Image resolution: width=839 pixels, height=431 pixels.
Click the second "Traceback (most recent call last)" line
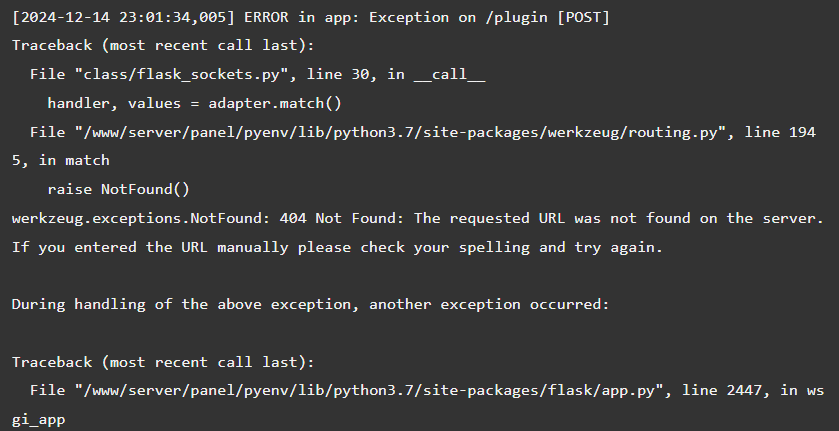tap(163, 362)
